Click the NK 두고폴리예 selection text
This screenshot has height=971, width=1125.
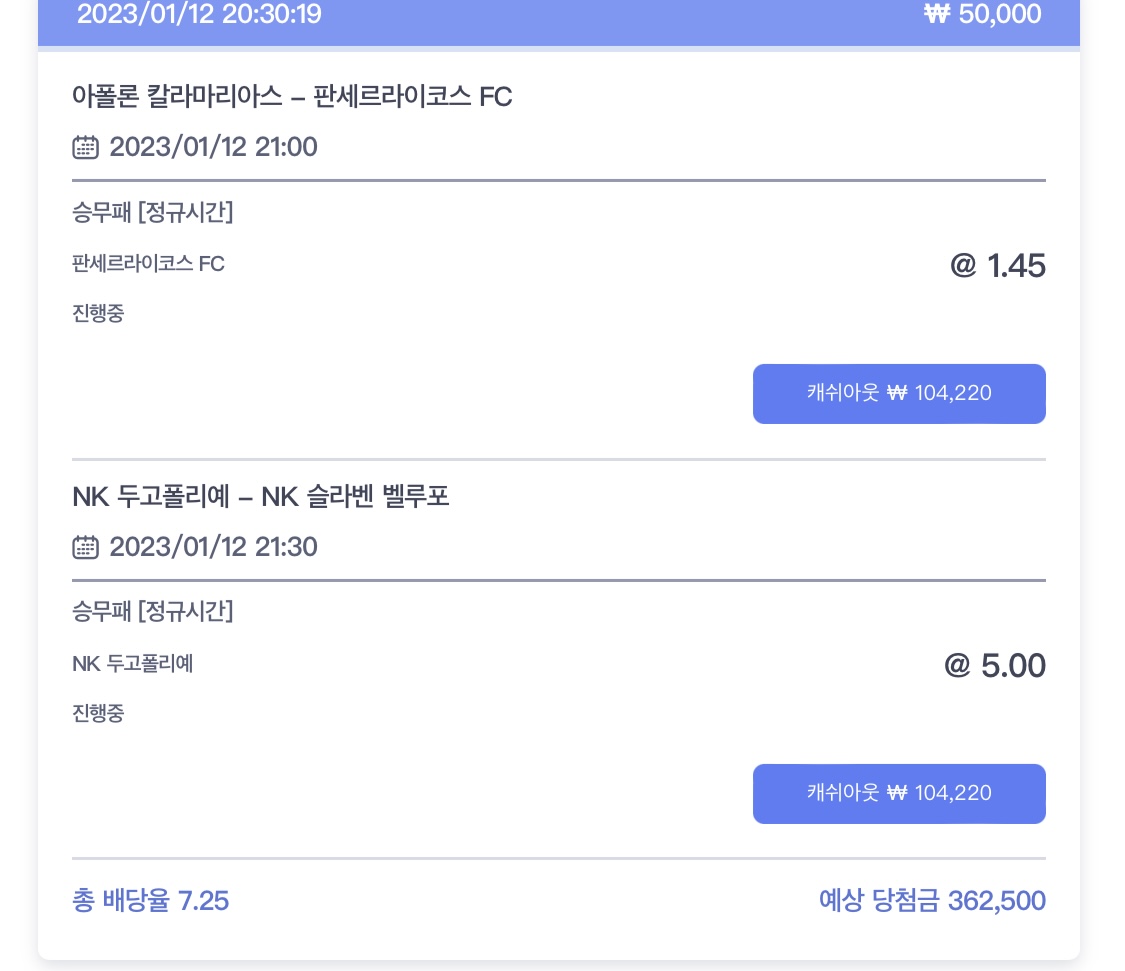(133, 663)
